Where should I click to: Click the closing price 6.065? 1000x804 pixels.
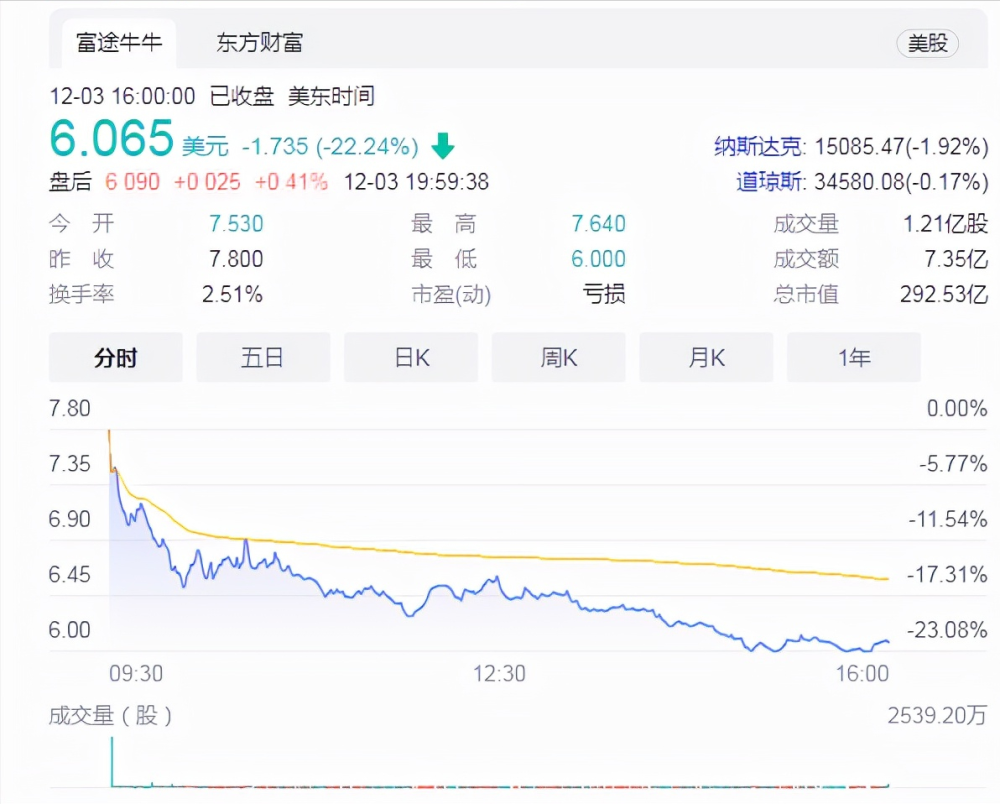coord(112,138)
